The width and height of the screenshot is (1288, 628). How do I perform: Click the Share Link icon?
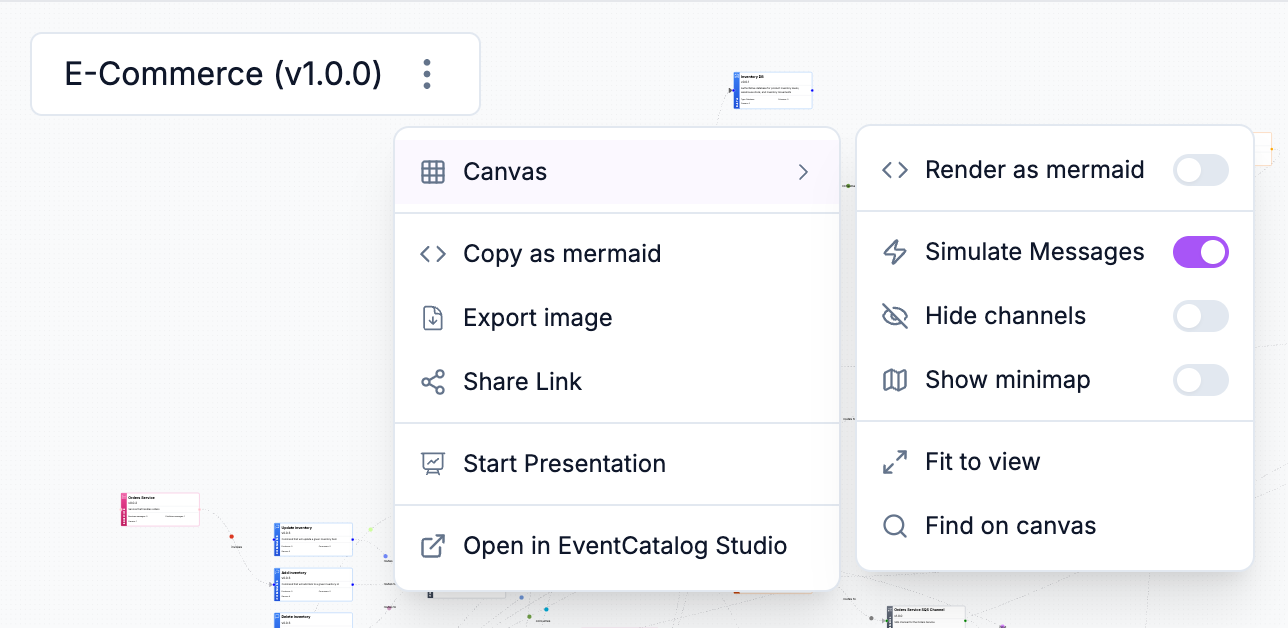pos(432,382)
